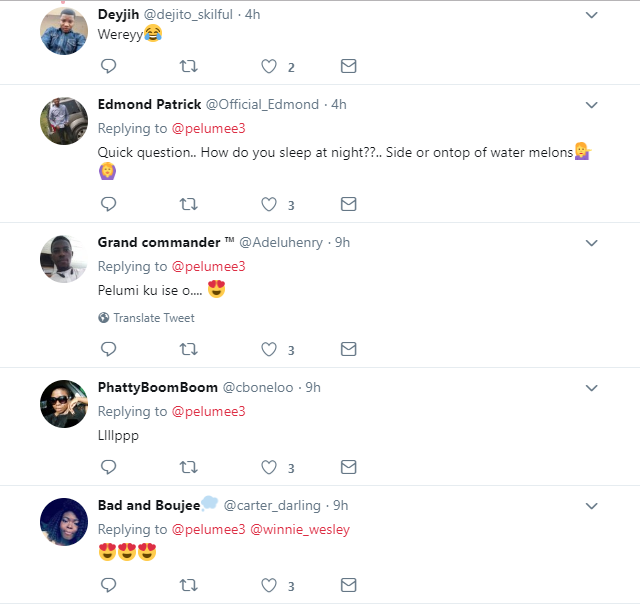This screenshot has width=640, height=604.
Task: Click Translate Tweet under Pelumi tweet
Action: tap(153, 318)
